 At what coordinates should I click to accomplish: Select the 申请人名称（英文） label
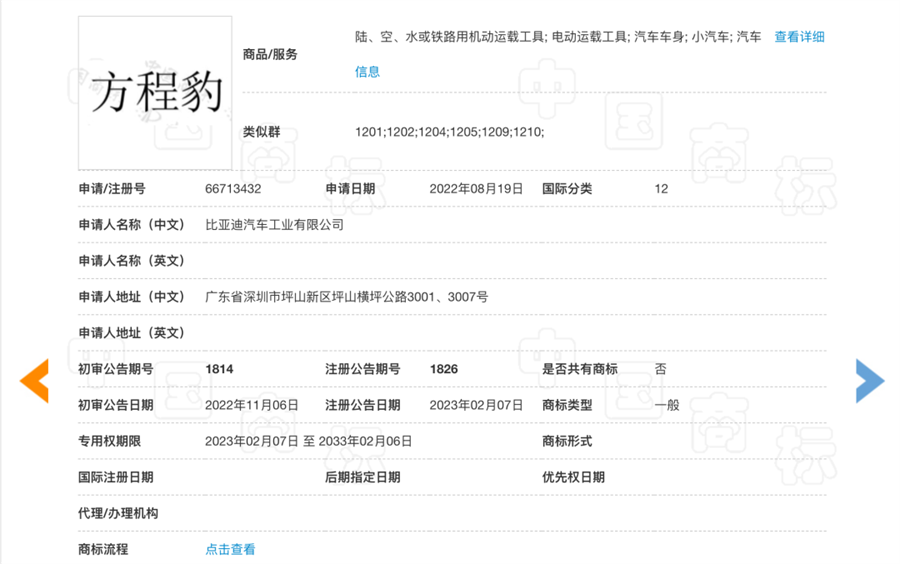[x=131, y=261]
